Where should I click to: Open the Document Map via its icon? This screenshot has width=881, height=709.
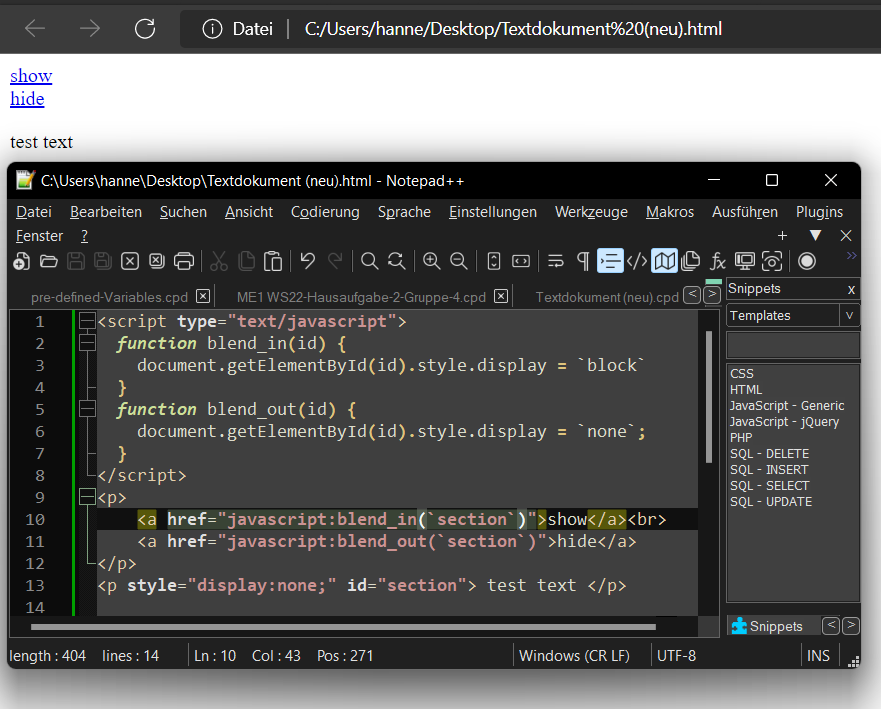click(x=664, y=261)
